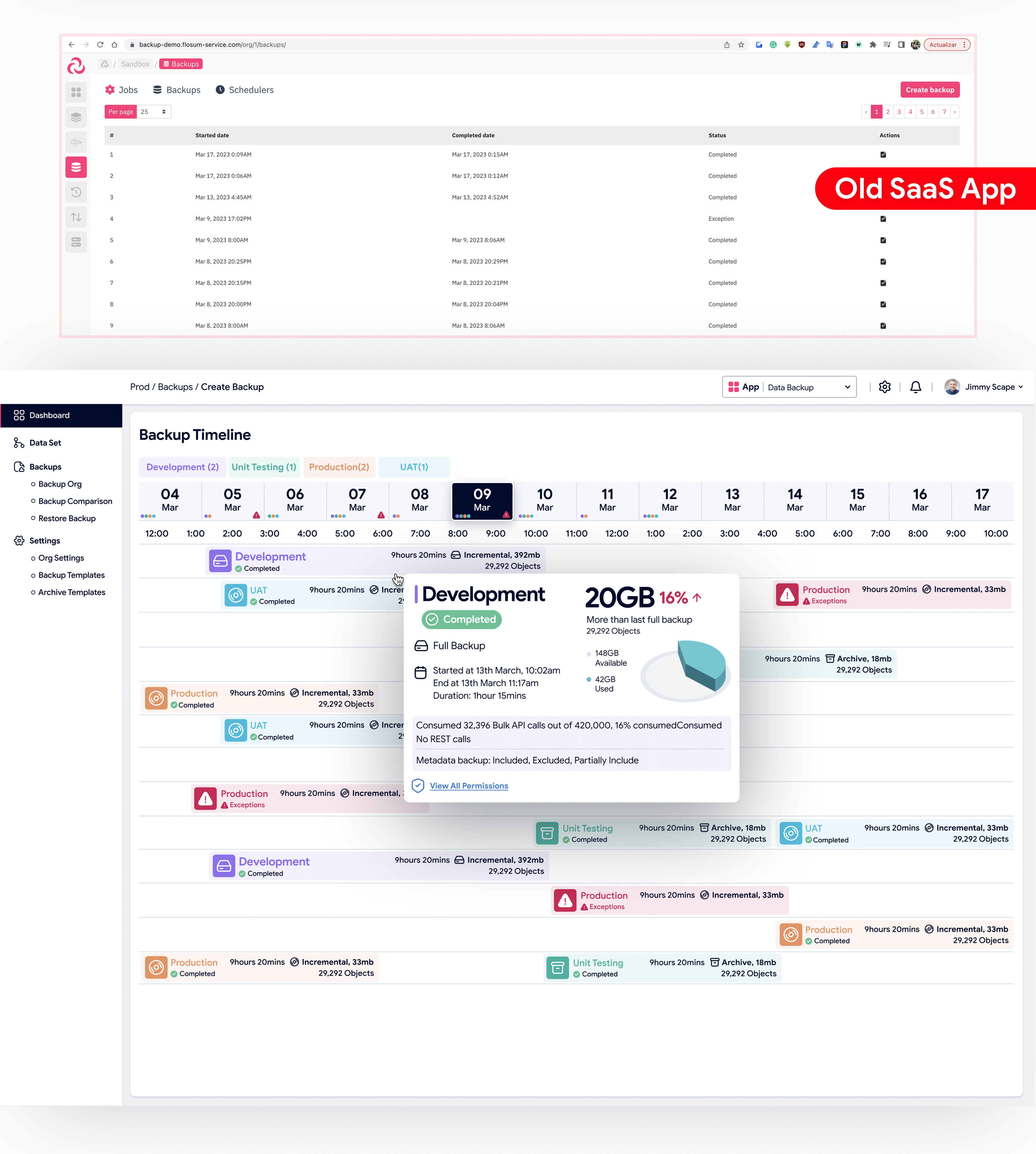The width and height of the screenshot is (1036, 1154).
Task: Click the Create backup button
Action: click(930, 90)
